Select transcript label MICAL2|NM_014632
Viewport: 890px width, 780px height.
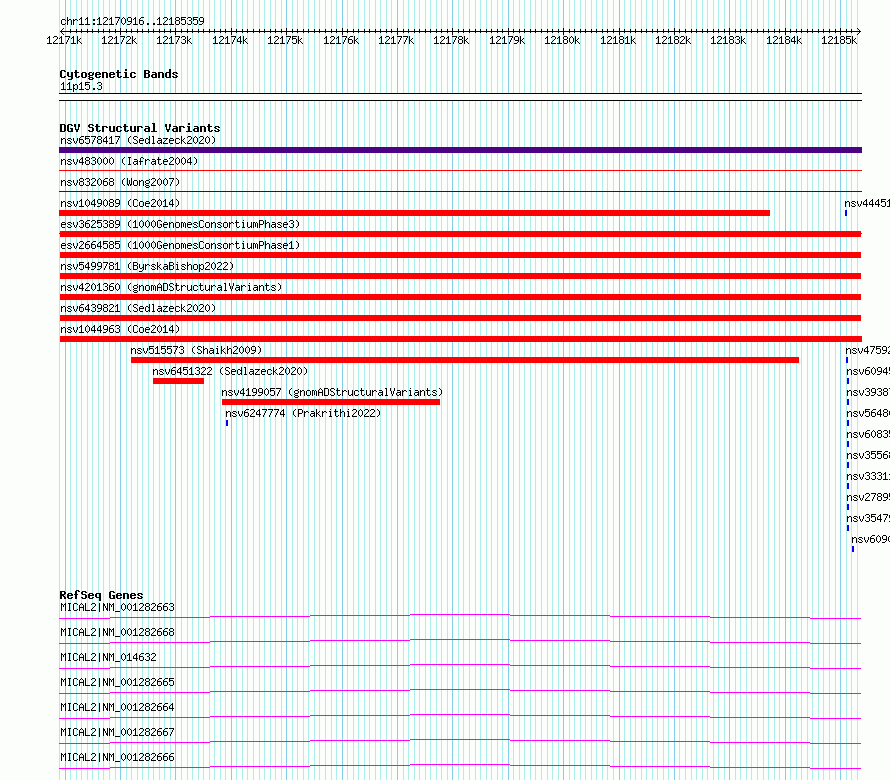click(x=108, y=657)
